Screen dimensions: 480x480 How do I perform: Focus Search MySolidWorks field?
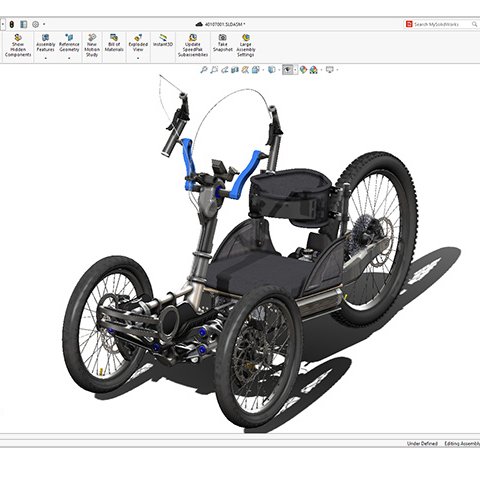441,24
